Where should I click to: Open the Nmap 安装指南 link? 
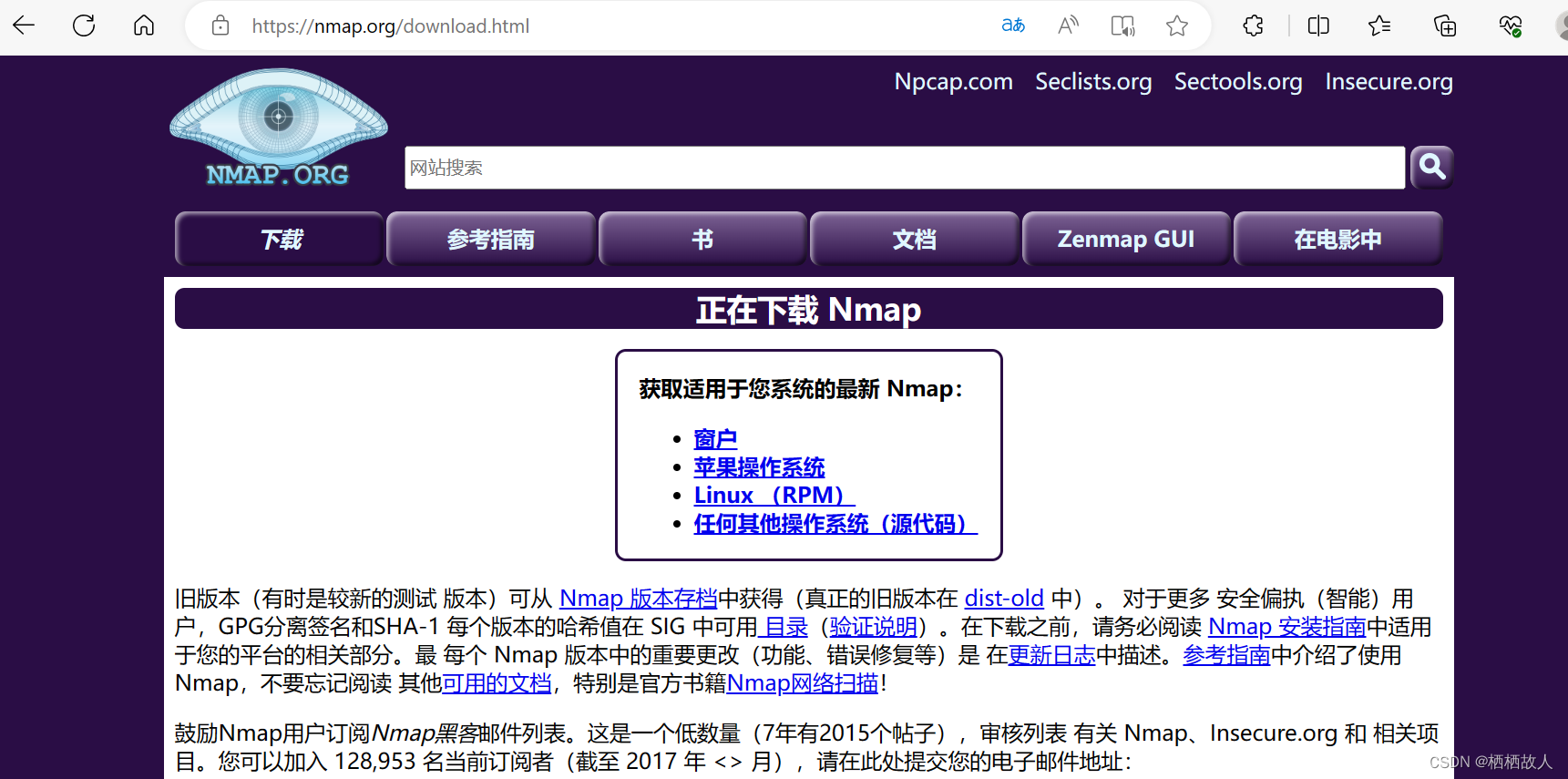coord(1286,627)
